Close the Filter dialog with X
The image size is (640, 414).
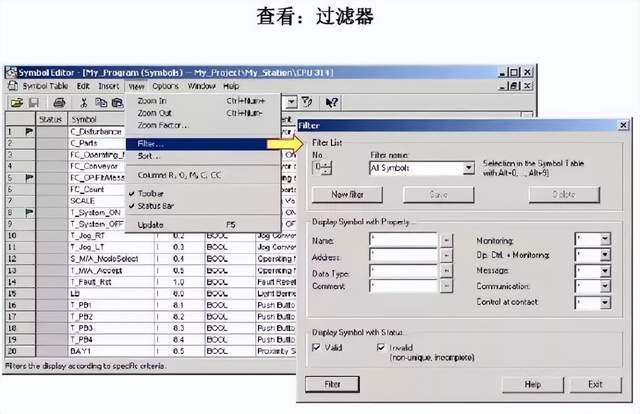coord(623,125)
